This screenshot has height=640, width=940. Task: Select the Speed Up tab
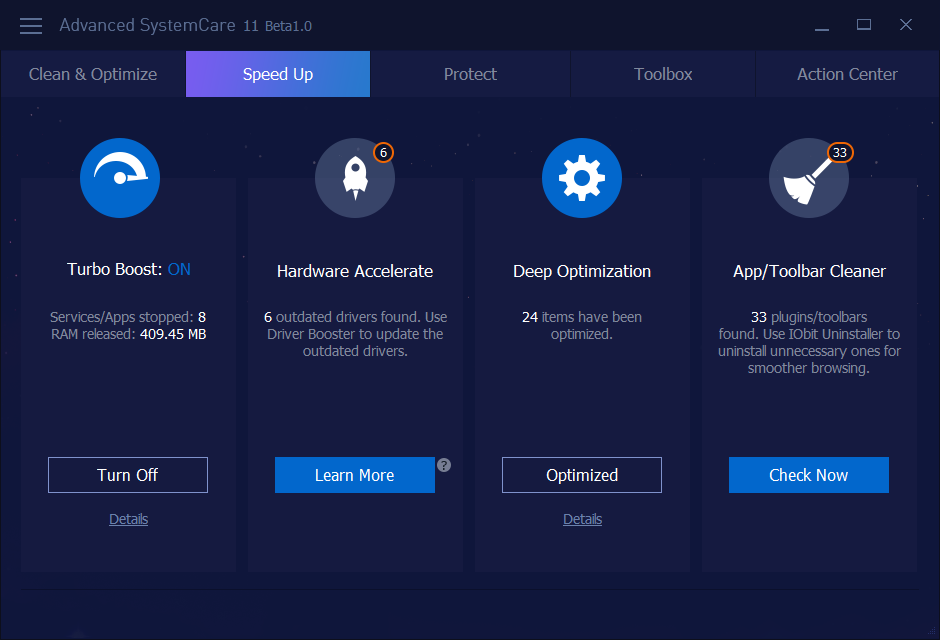[278, 74]
